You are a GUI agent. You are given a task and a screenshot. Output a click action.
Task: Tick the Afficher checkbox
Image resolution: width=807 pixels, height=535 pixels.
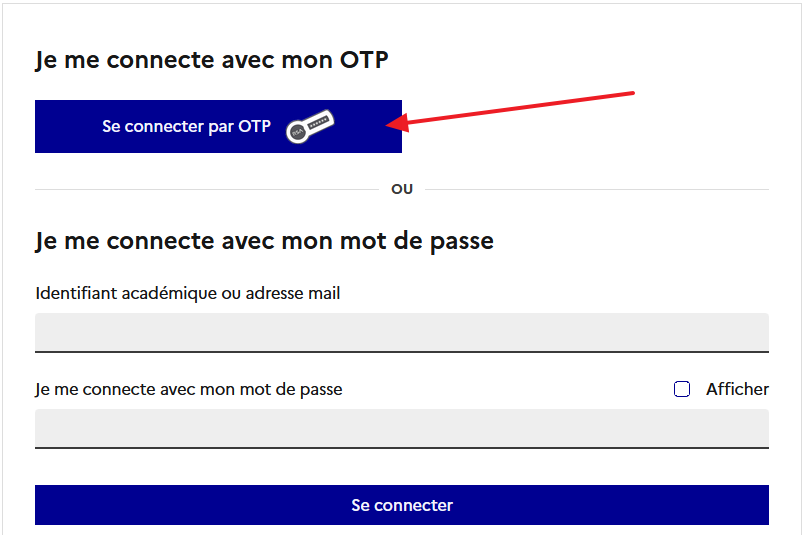point(682,389)
